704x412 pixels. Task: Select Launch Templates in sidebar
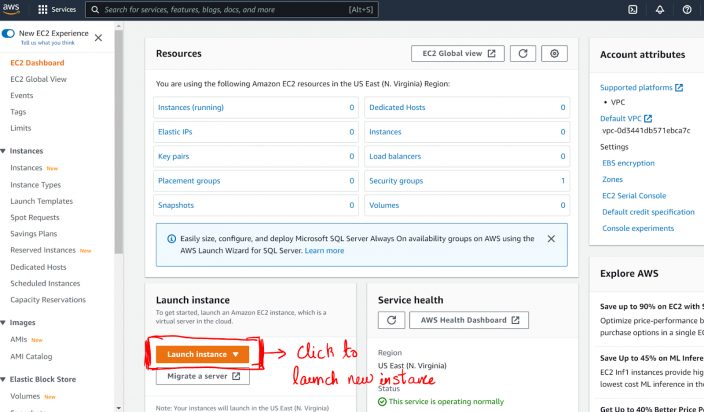tap(41, 201)
